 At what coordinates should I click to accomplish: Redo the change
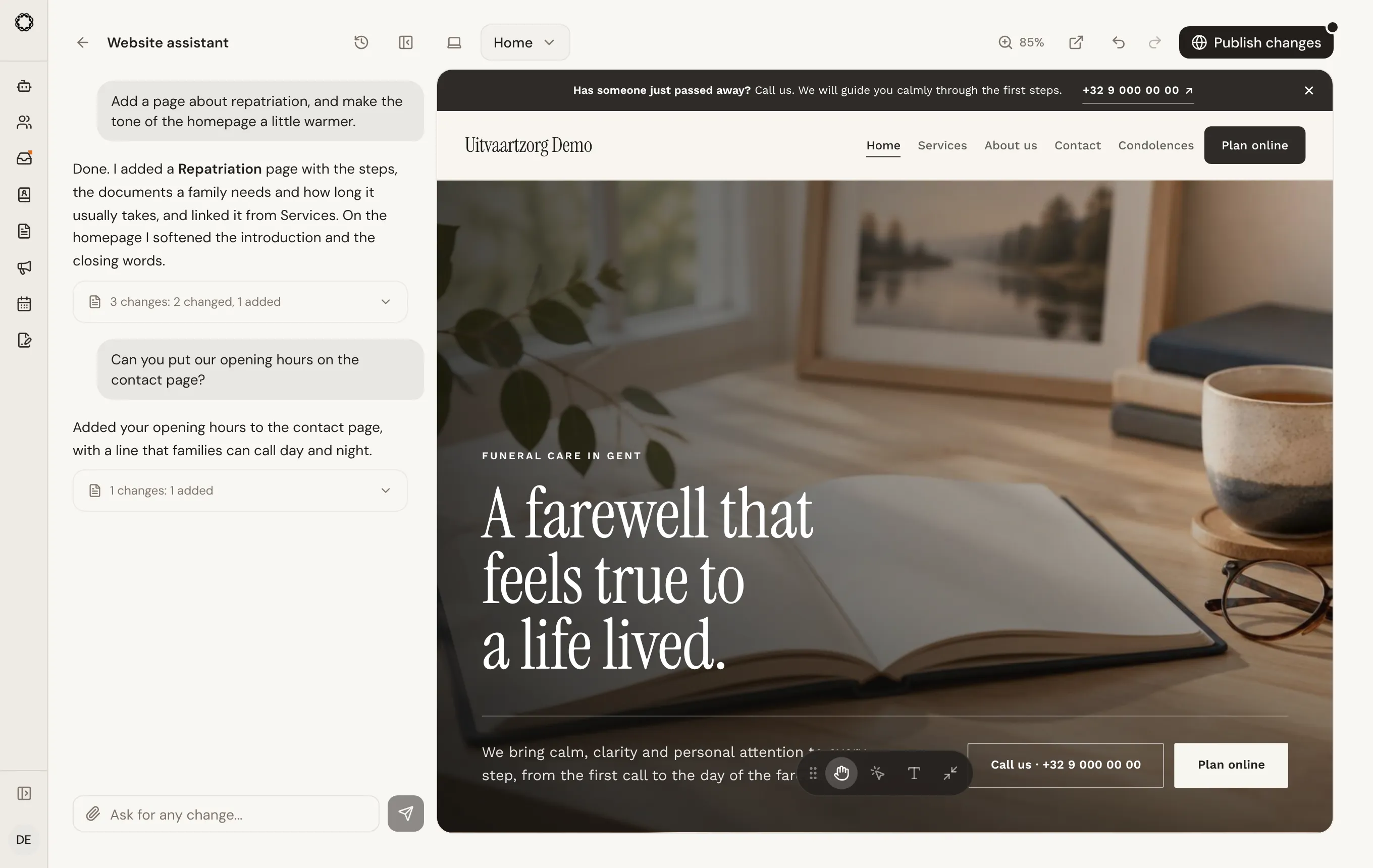tap(1154, 42)
